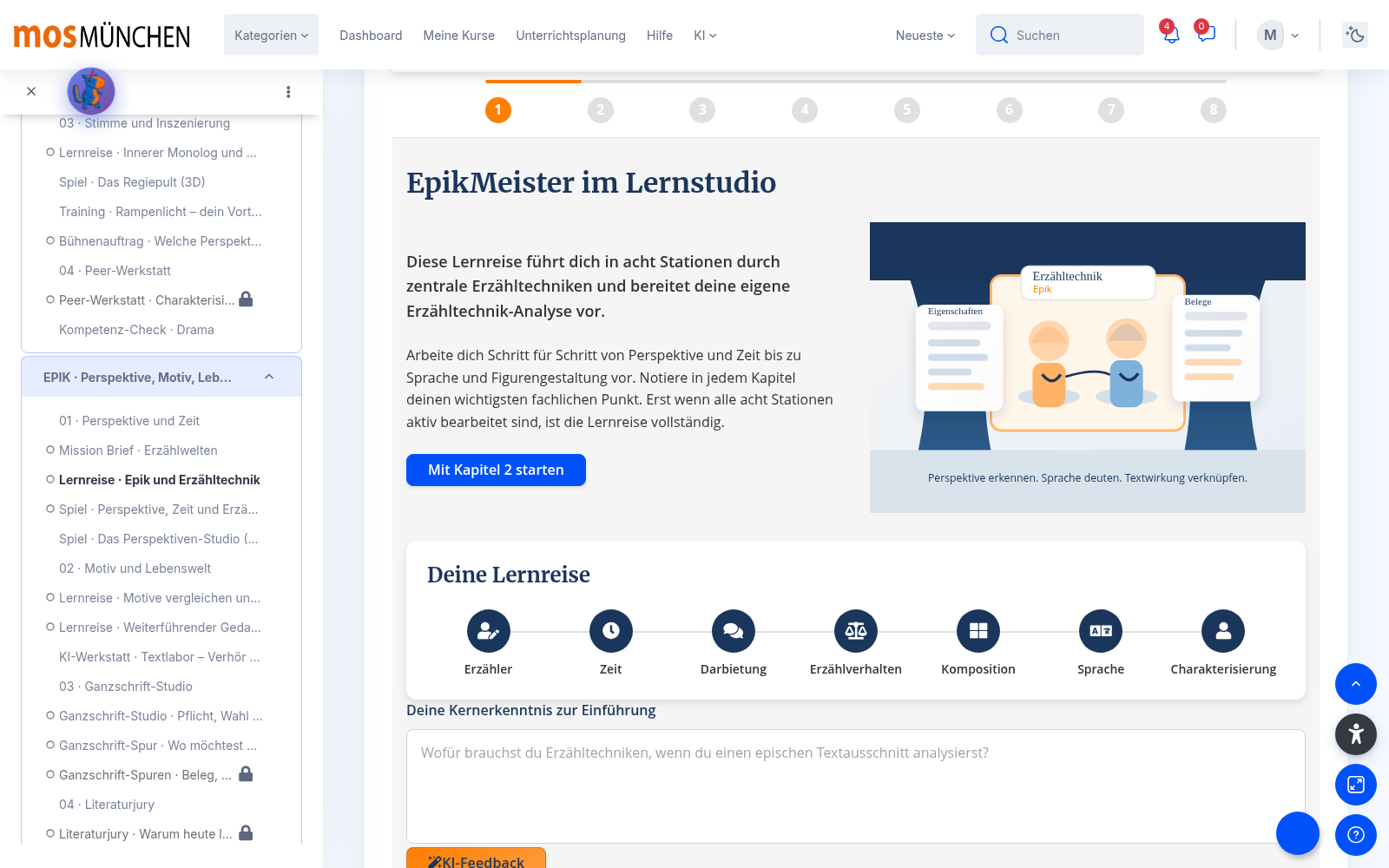Click the mascot avatar icon in sidebar
This screenshot has height=868, width=1389.
click(91, 91)
